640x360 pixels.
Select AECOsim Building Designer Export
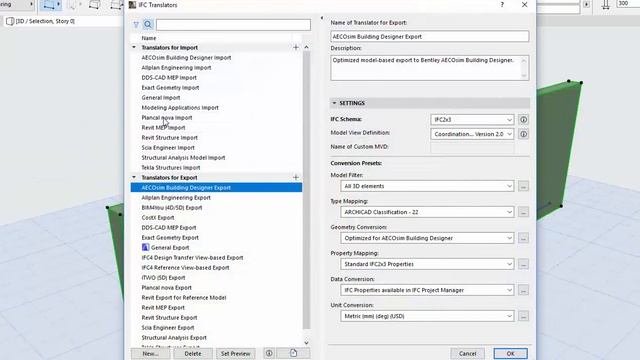click(216, 188)
